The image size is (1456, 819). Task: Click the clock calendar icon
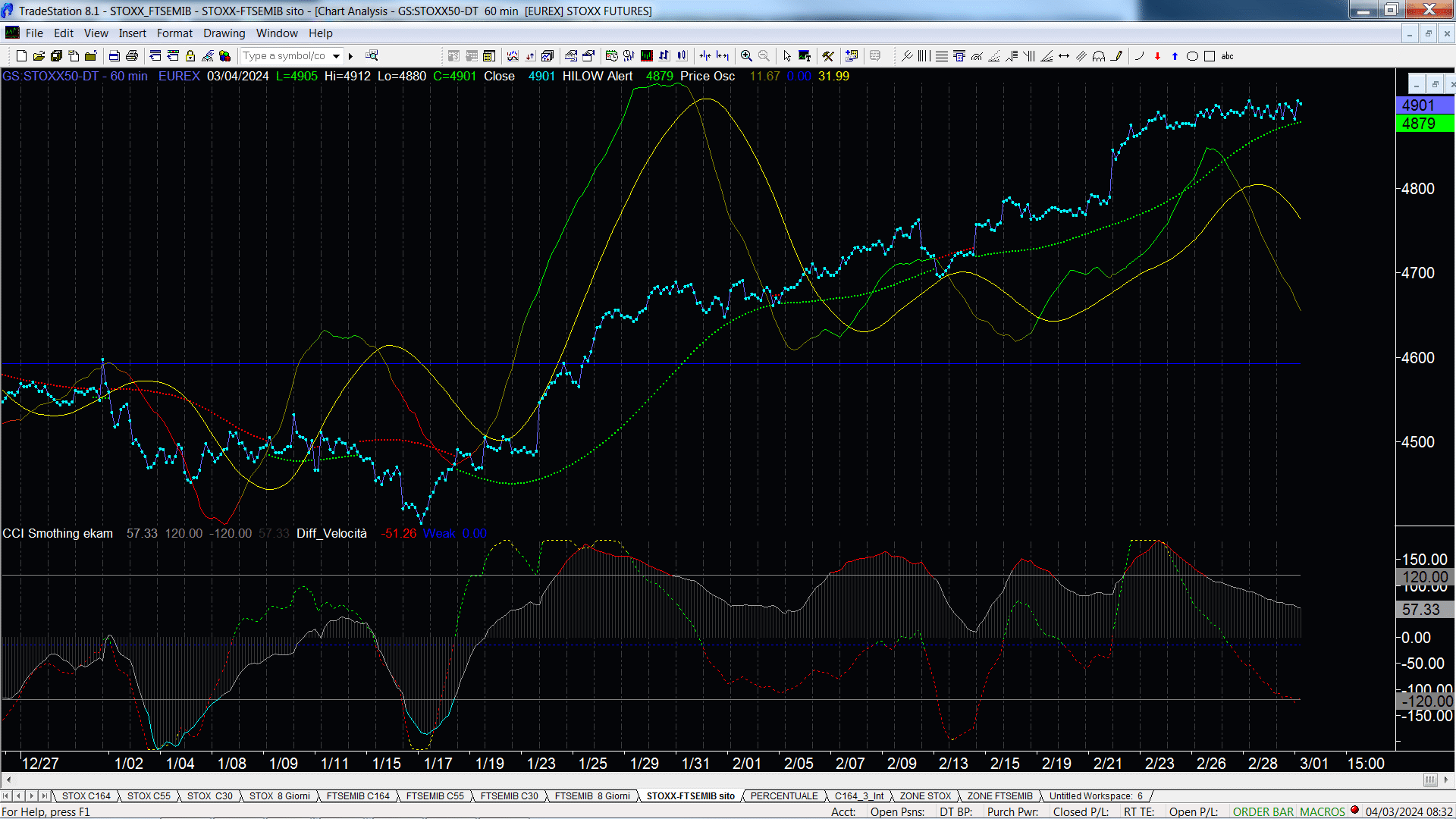pos(612,56)
